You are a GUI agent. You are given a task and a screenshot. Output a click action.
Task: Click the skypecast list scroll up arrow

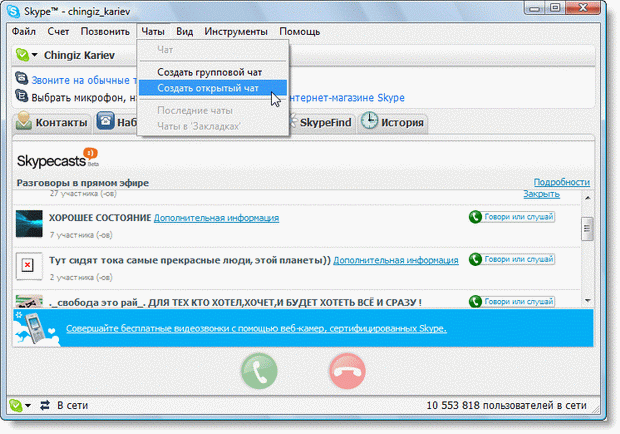tap(588, 198)
